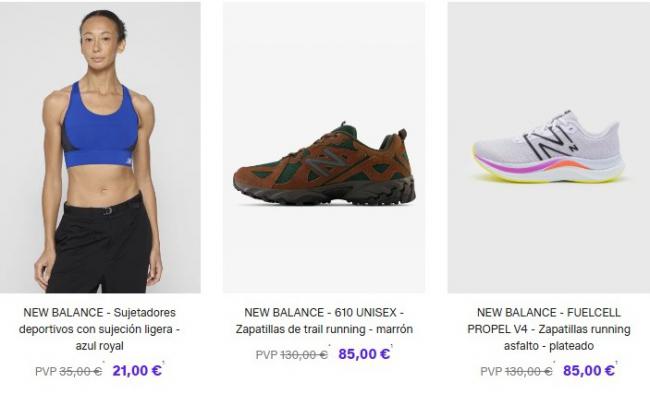Click the PVP label beside 35,00 €
The image size is (650, 406).
click(46, 371)
